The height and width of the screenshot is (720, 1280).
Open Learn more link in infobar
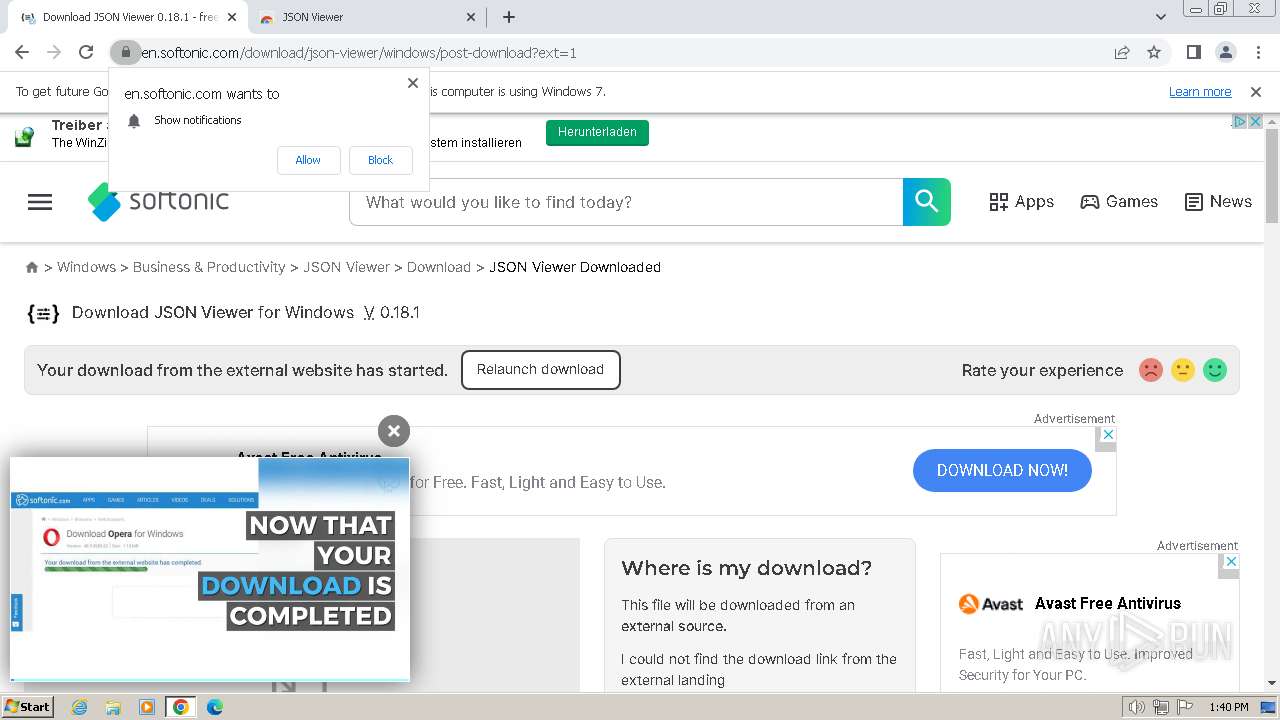[1200, 92]
